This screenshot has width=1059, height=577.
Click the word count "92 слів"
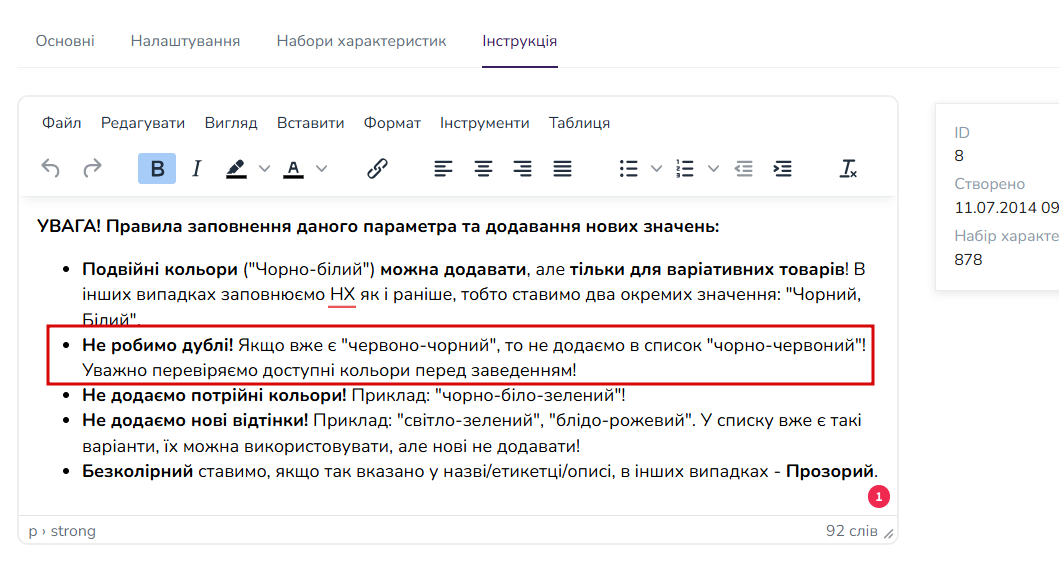point(851,531)
